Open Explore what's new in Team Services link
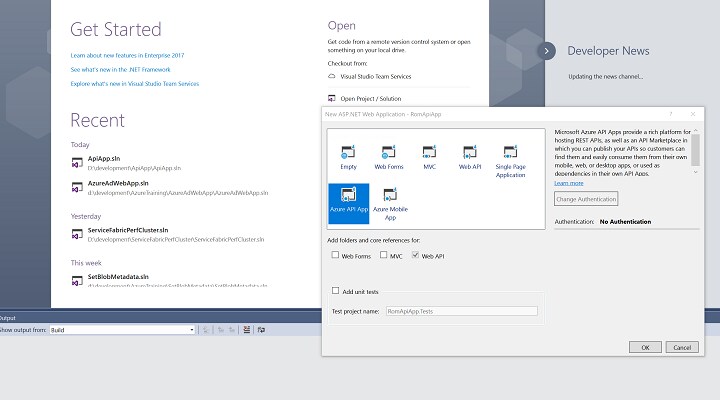The image size is (720, 400). coord(135,84)
